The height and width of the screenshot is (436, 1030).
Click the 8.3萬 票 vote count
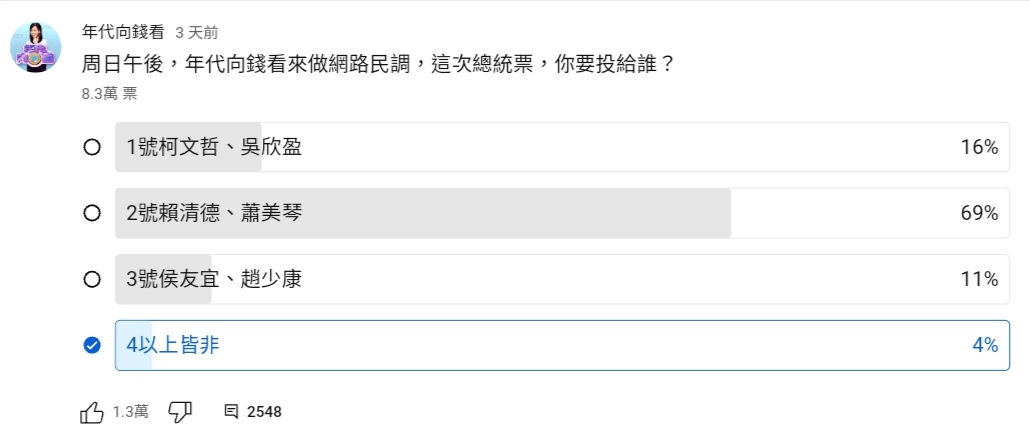coord(110,94)
